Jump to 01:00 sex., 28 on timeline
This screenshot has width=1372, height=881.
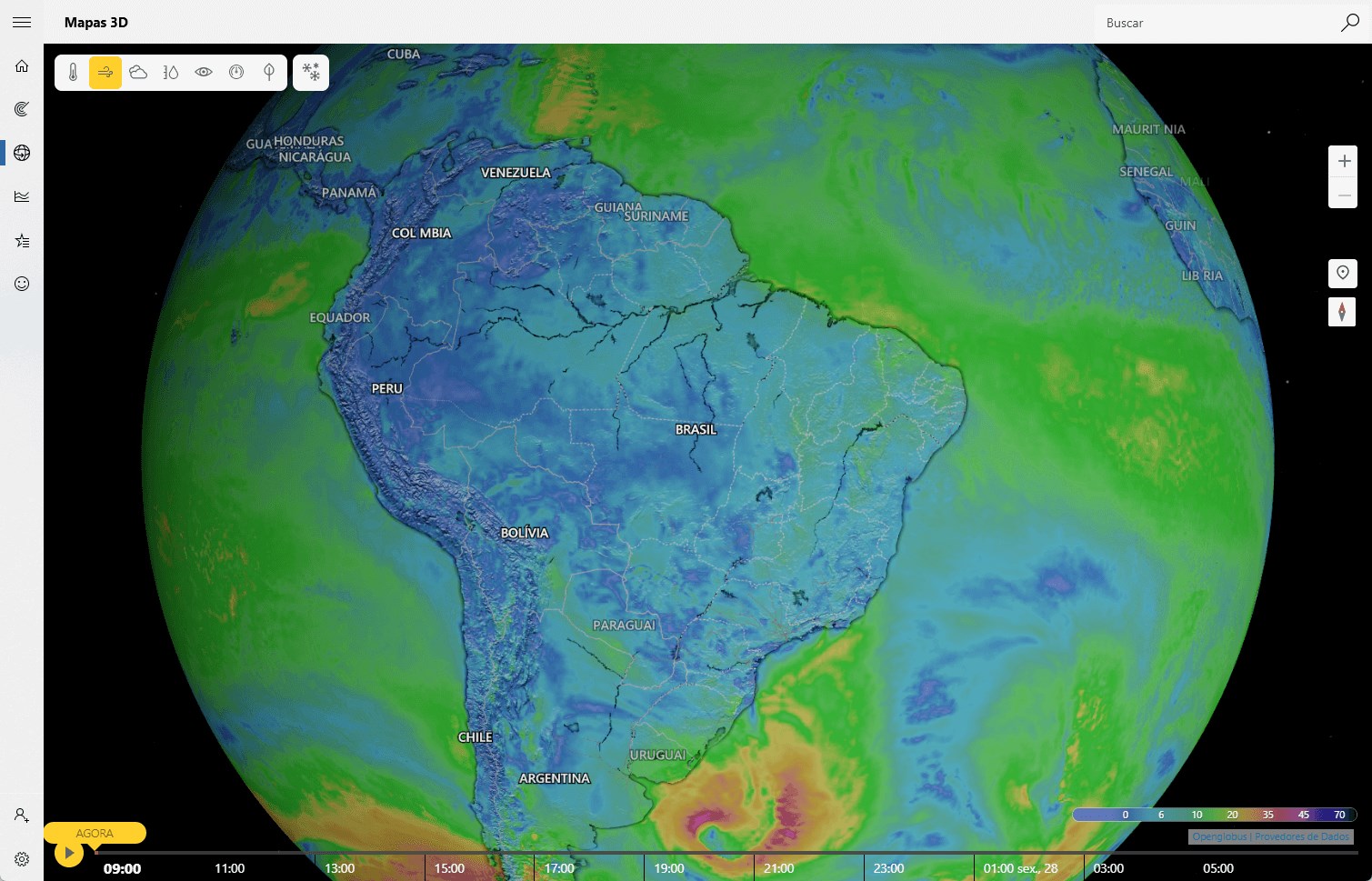coord(1020,868)
